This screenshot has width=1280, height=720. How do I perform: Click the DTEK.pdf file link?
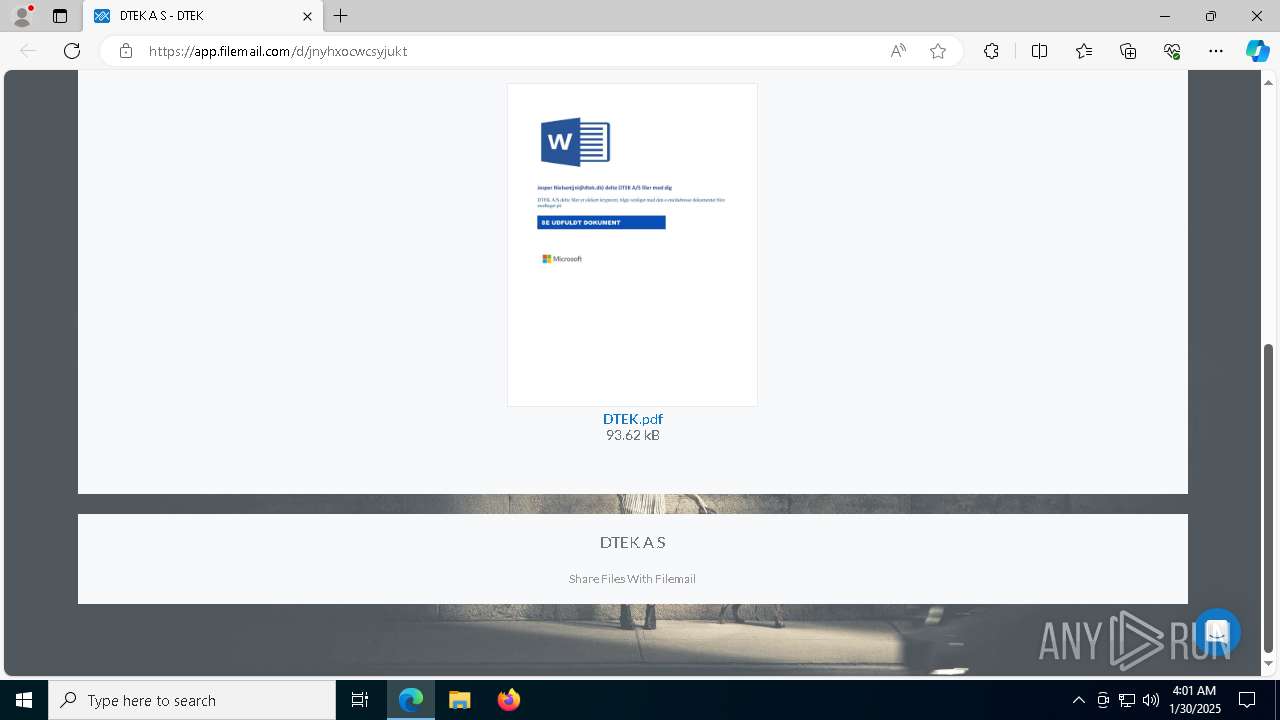pyautogui.click(x=633, y=419)
